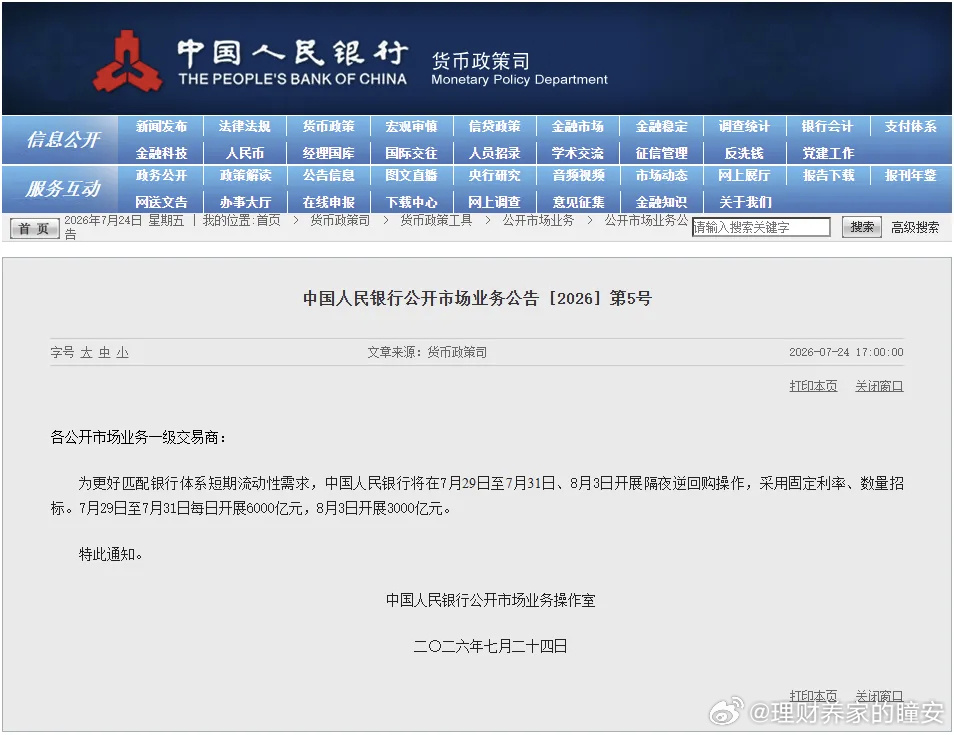This screenshot has width=954, height=735.
Task: Open 市场动态 under 服务互动
Action: [661, 176]
